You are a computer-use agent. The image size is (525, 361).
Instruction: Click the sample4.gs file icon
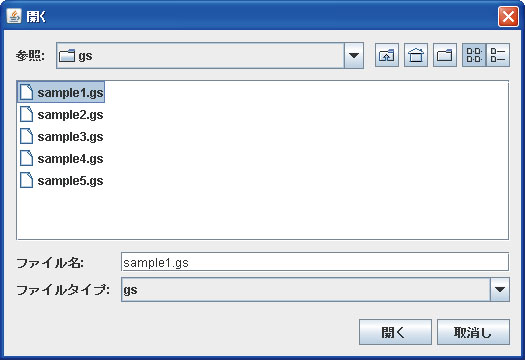[26, 158]
